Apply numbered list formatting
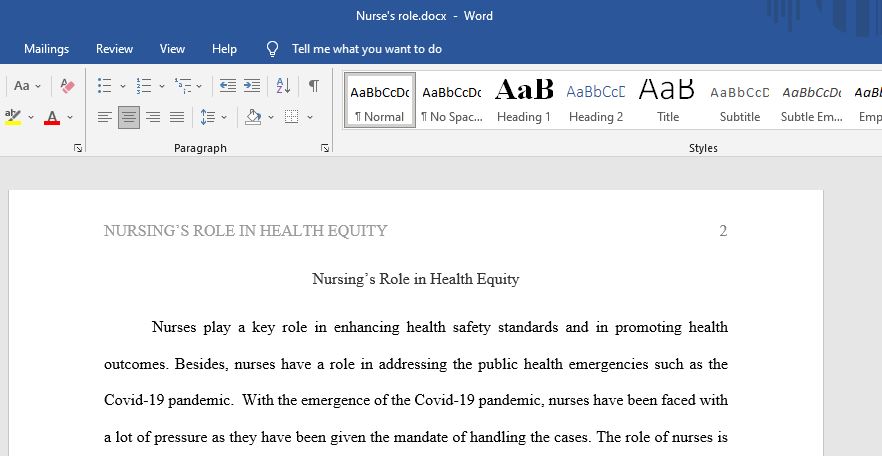This screenshot has width=882, height=456. click(144, 85)
